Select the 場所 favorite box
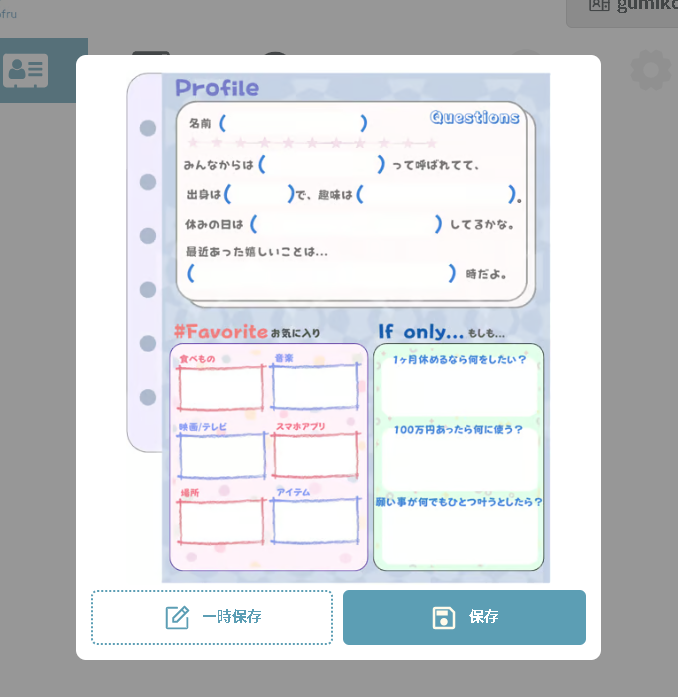This screenshot has height=697, width=678. (221, 521)
